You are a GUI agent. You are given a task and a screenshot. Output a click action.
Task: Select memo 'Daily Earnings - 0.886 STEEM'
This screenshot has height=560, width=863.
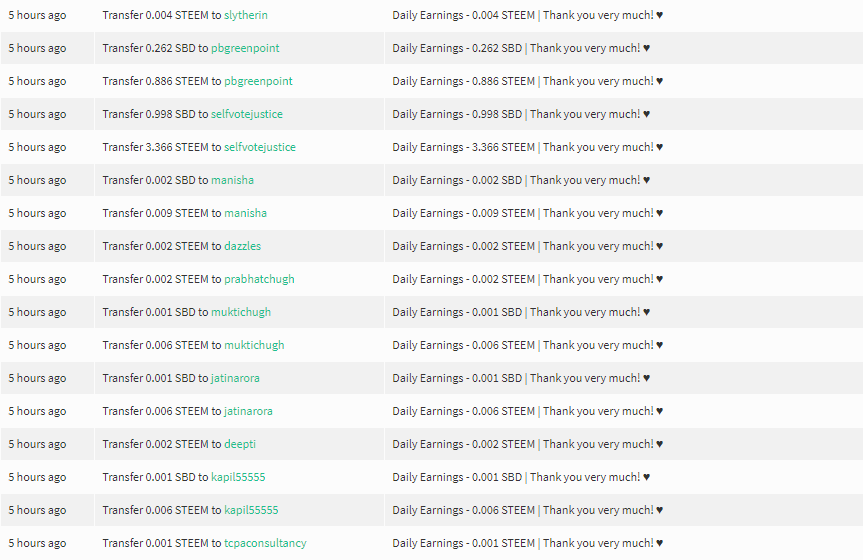pyautogui.click(x=463, y=81)
